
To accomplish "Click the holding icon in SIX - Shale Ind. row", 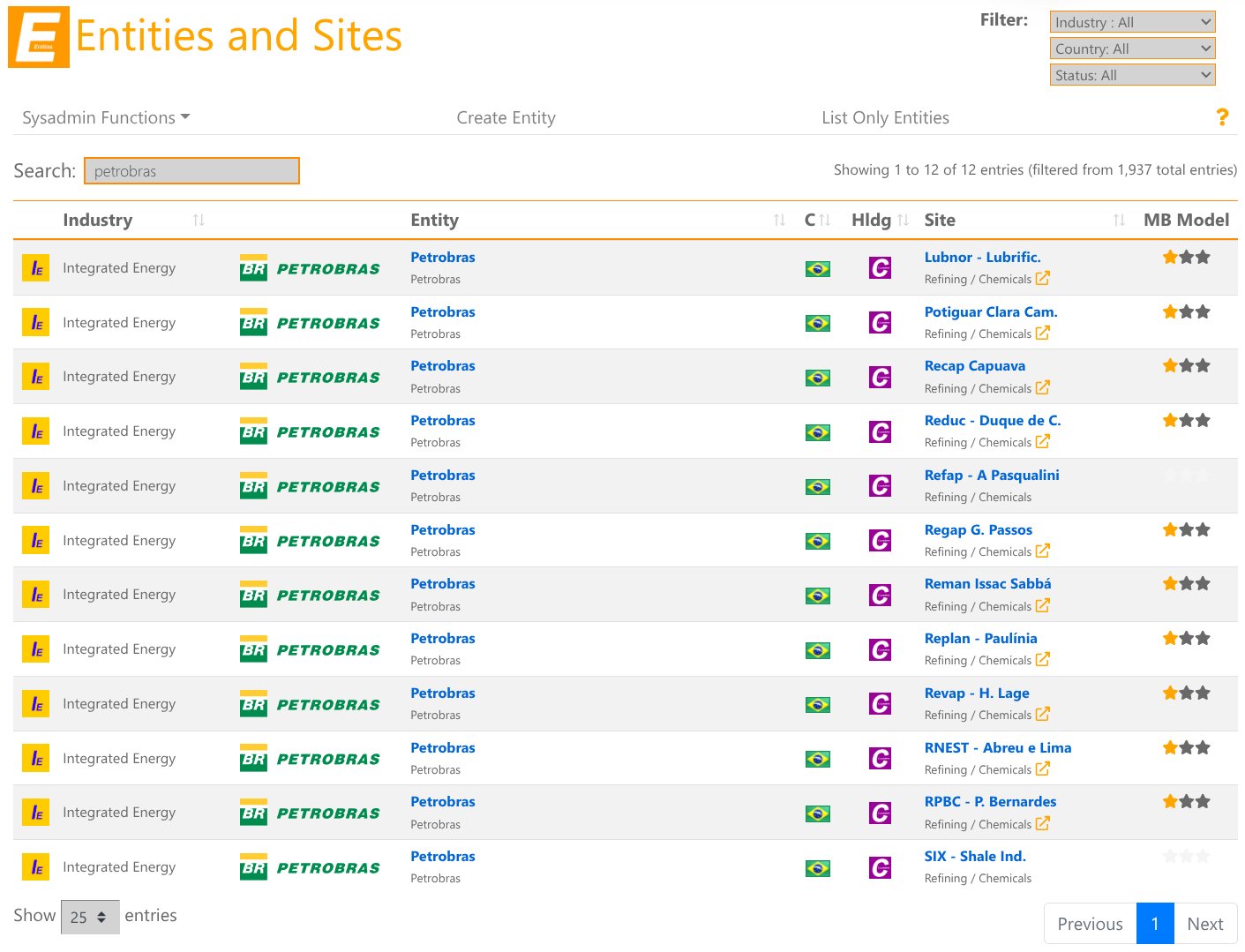I will tap(880, 867).
